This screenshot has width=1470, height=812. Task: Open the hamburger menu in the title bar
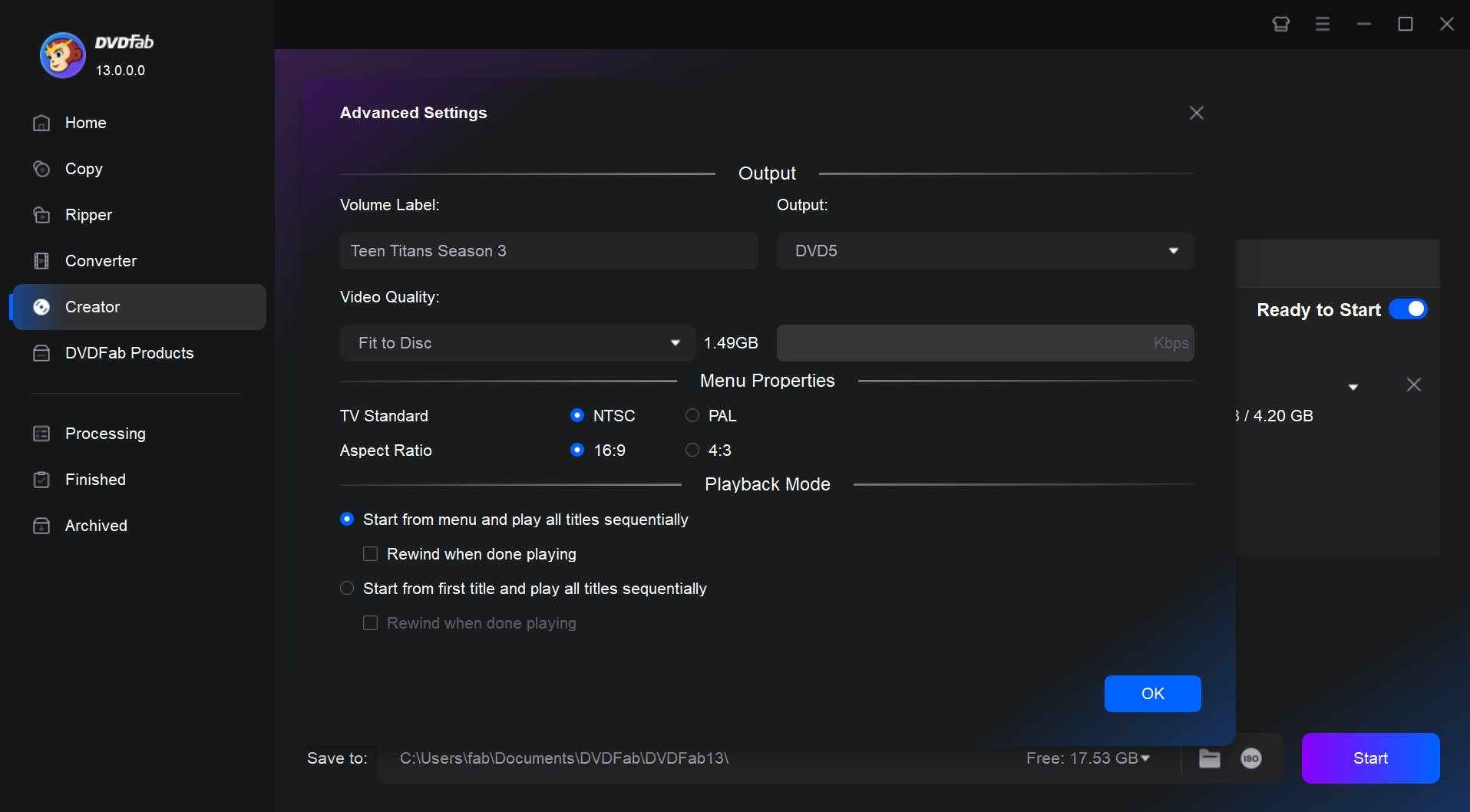[1323, 24]
